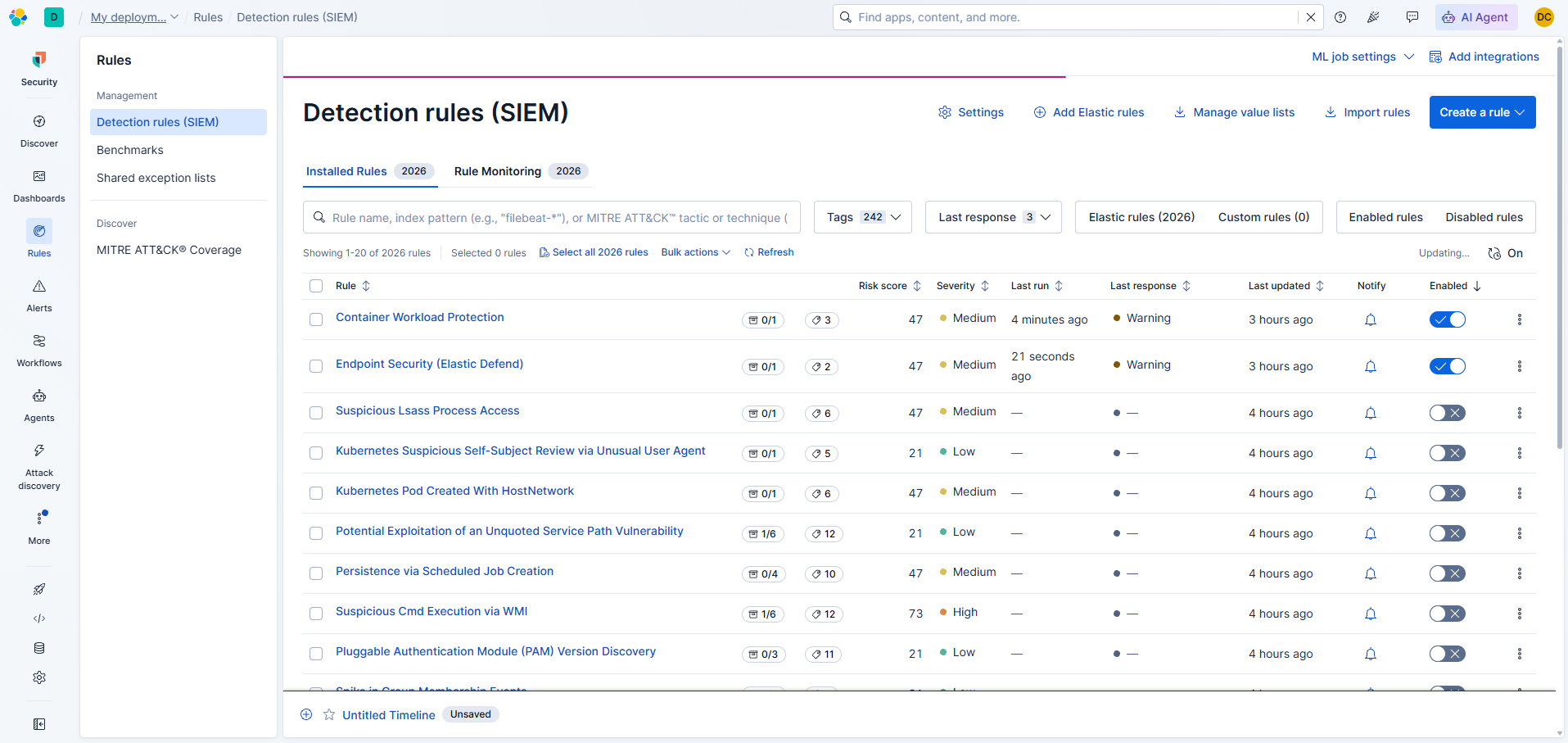Viewport: 1568px width, 743px height.
Task: Select Detection rules (SIEM) in Rules panel
Action: (x=178, y=122)
